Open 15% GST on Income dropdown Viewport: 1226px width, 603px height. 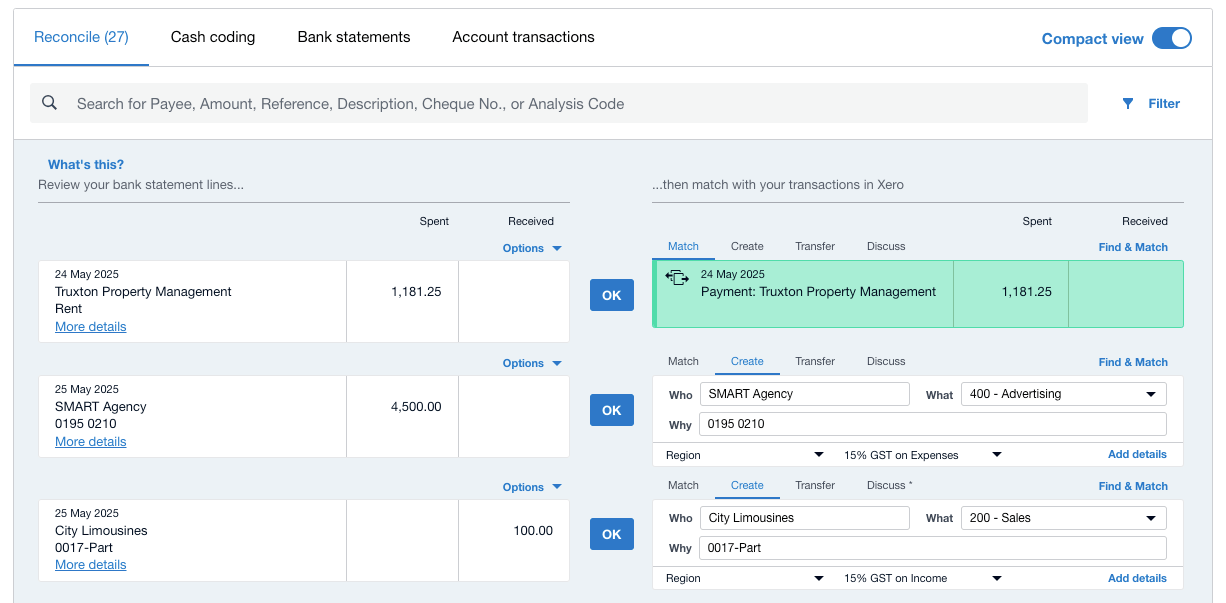[x=922, y=578]
